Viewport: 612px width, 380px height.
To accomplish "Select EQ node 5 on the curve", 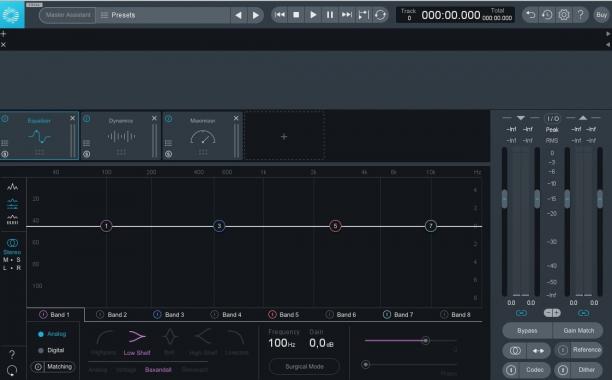I will 335,226.
